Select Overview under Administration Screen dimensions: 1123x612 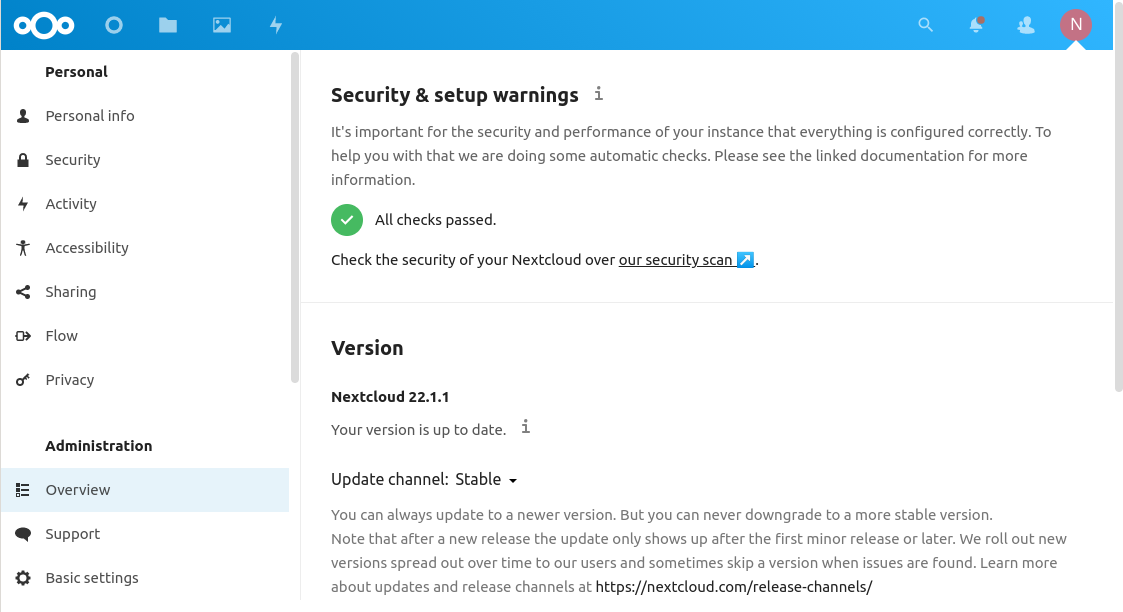[145, 490]
